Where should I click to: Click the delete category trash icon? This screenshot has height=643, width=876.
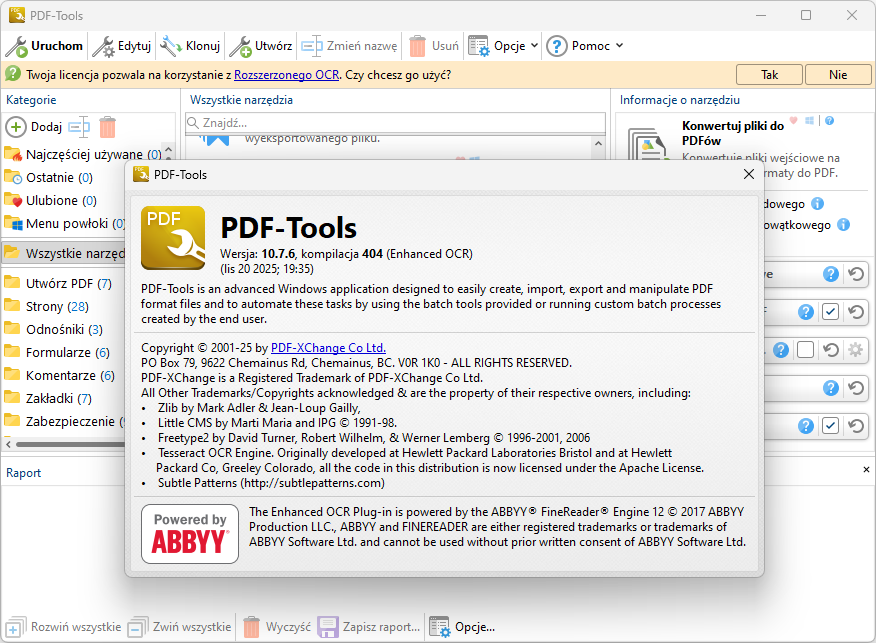107,127
